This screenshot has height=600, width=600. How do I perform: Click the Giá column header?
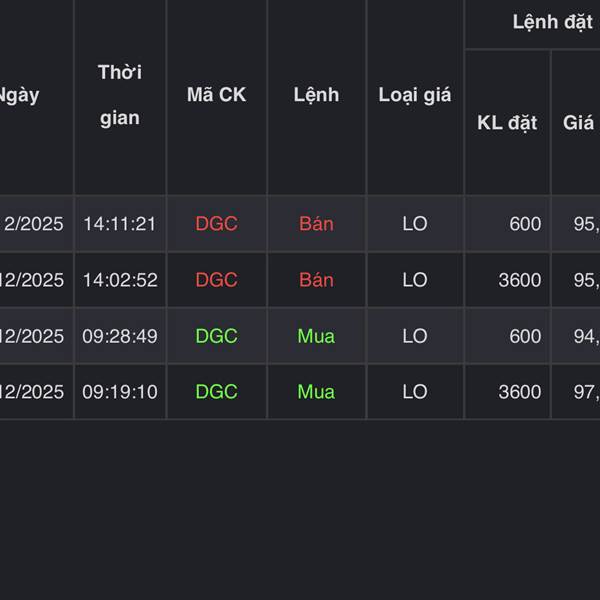tap(578, 123)
